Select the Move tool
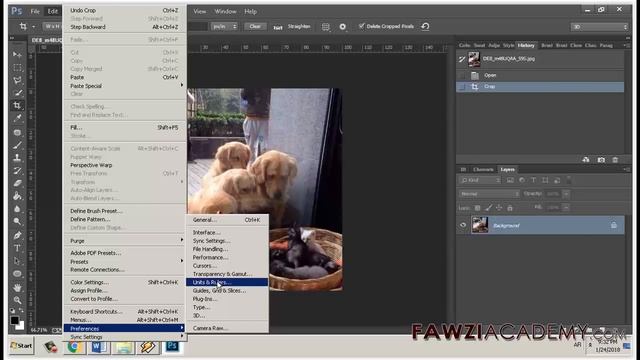 coord(17,54)
